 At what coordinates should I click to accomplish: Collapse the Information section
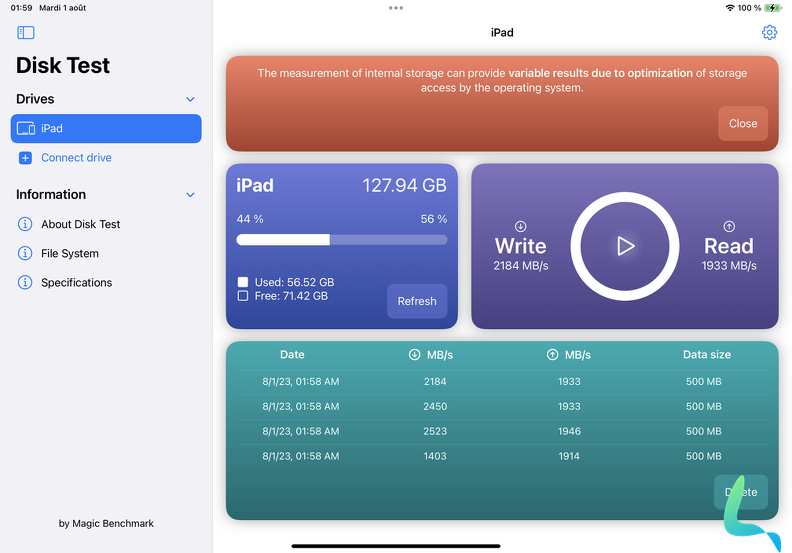coord(190,195)
